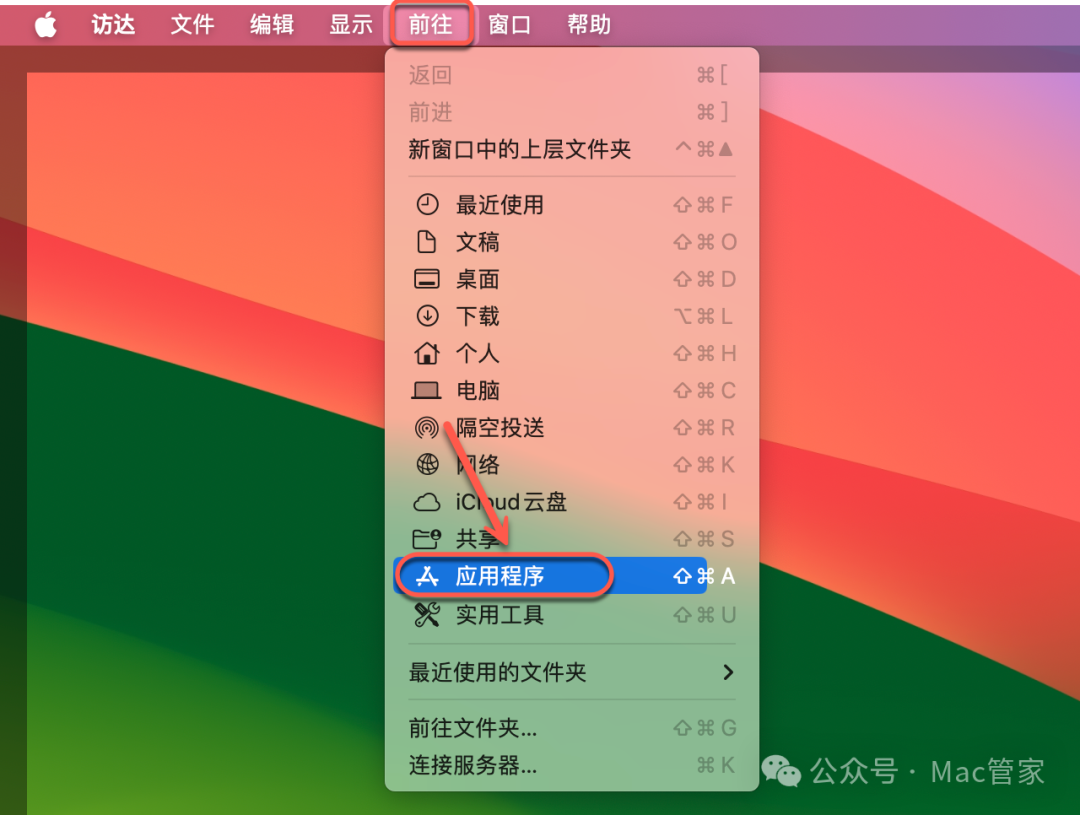Open the 窗口 menu

[510, 24]
